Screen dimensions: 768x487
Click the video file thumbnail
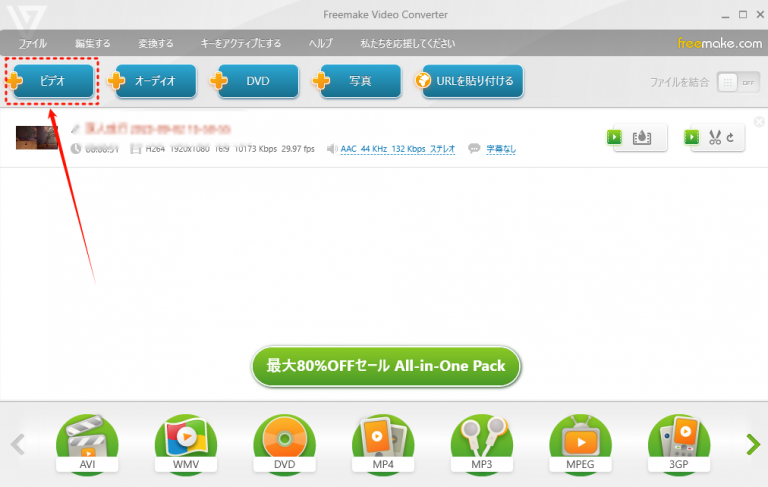[x=36, y=137]
